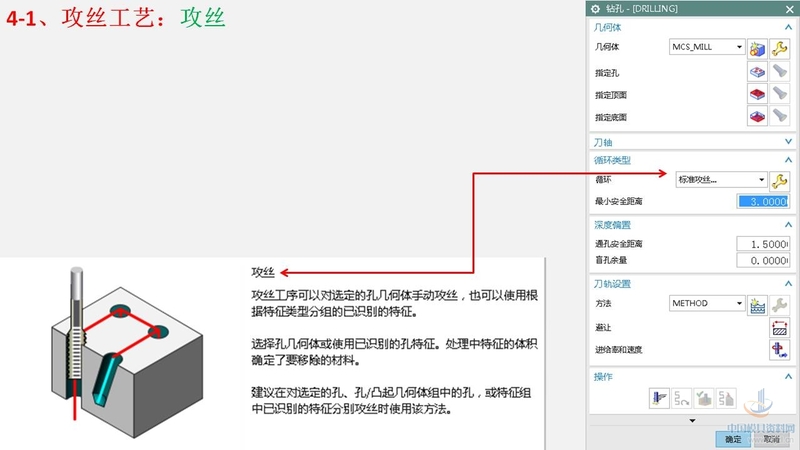Close the 钻孔 DRILLING dialog
This screenshot has height=450, width=800.
pyautogui.click(x=789, y=9)
